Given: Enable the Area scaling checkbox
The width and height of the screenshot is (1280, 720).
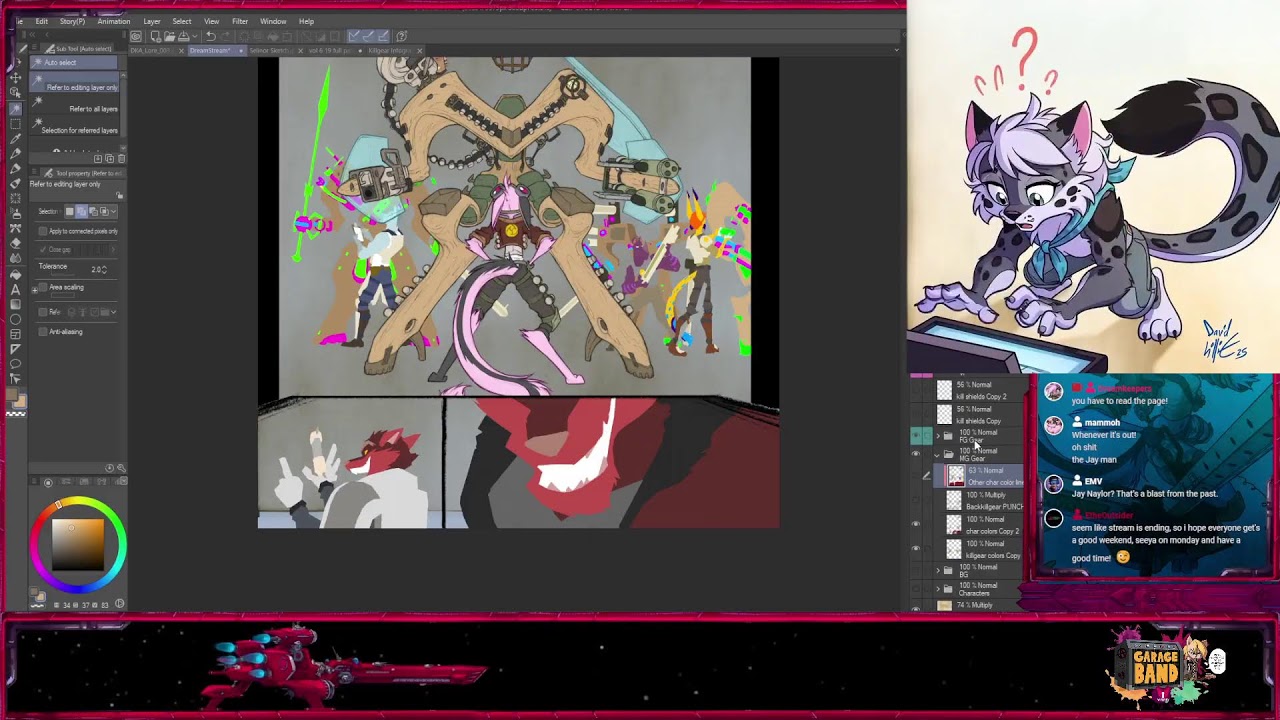Looking at the screenshot, I should [x=42, y=288].
